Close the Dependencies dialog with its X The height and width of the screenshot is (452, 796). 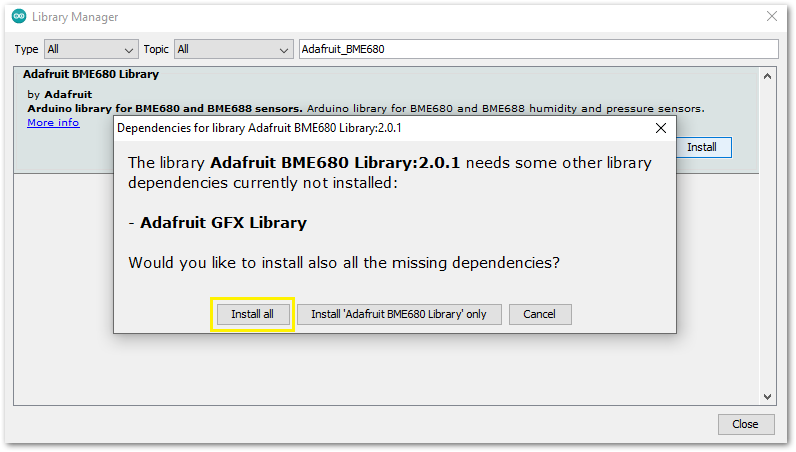[x=660, y=128]
